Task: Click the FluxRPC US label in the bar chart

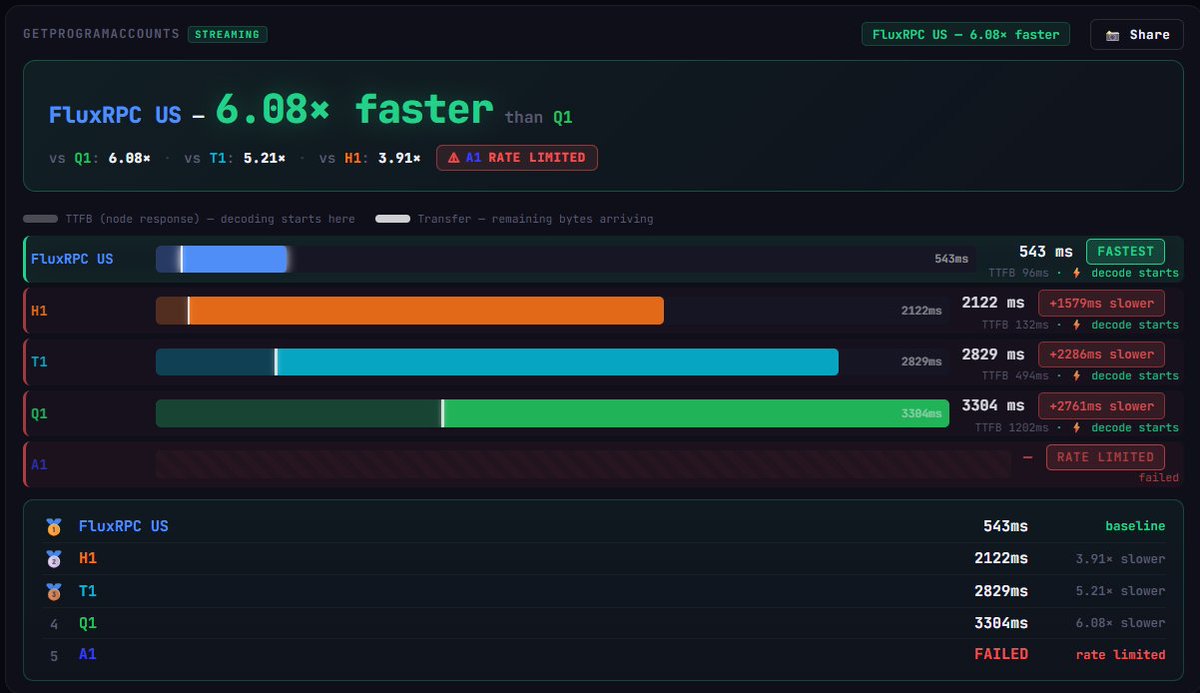Action: pyautogui.click(x=72, y=259)
